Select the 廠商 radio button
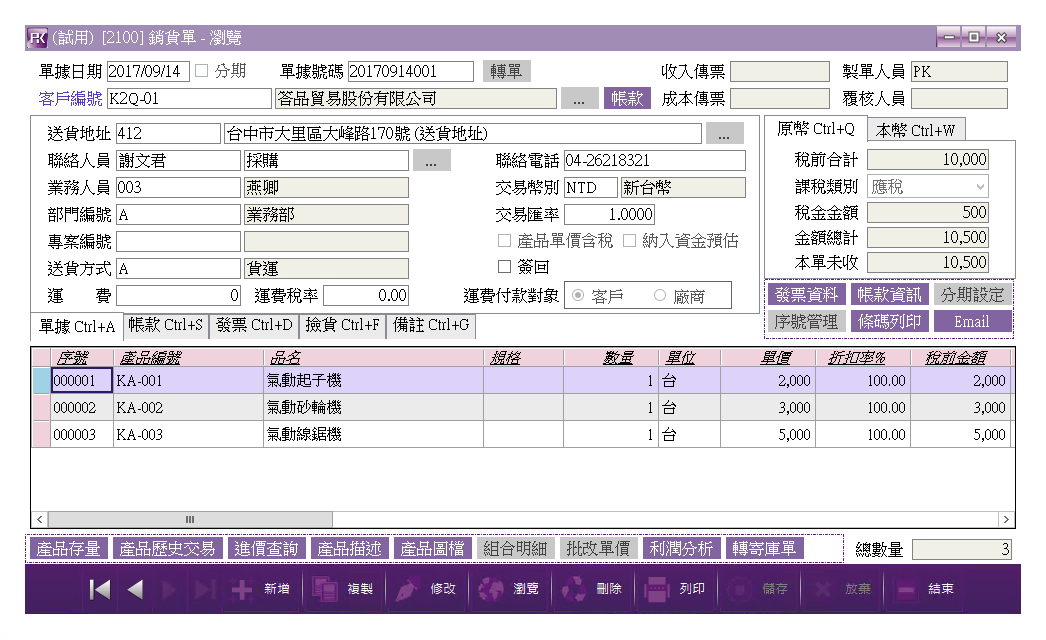Image resolution: width=1046 pixels, height=640 pixels. pyautogui.click(x=660, y=295)
